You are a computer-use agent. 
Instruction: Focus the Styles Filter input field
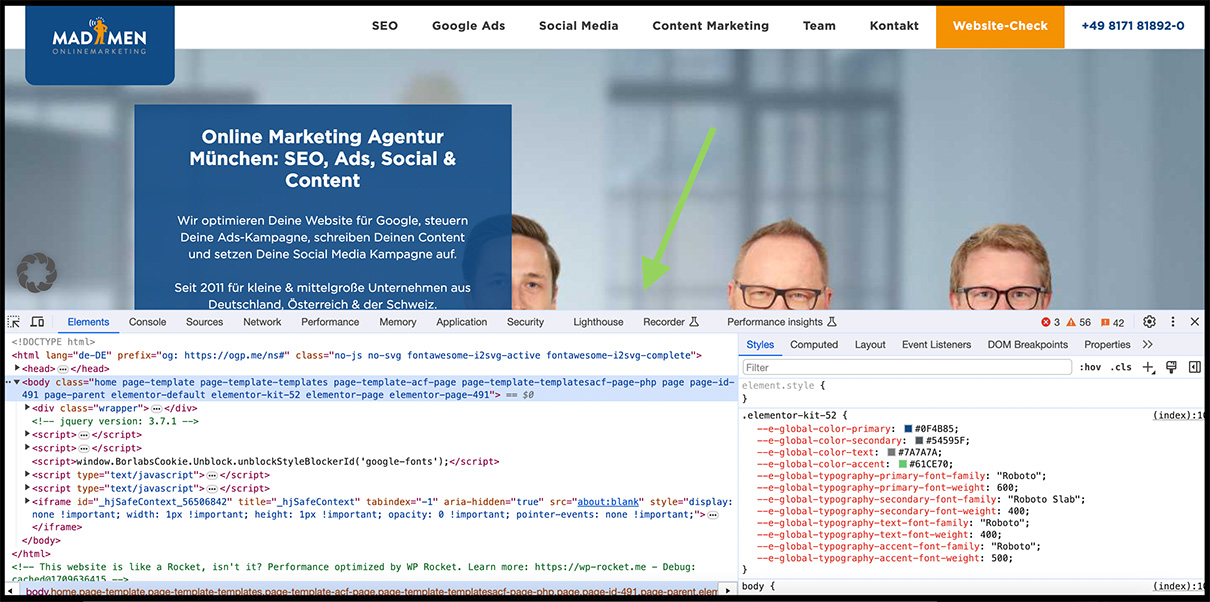tap(907, 367)
